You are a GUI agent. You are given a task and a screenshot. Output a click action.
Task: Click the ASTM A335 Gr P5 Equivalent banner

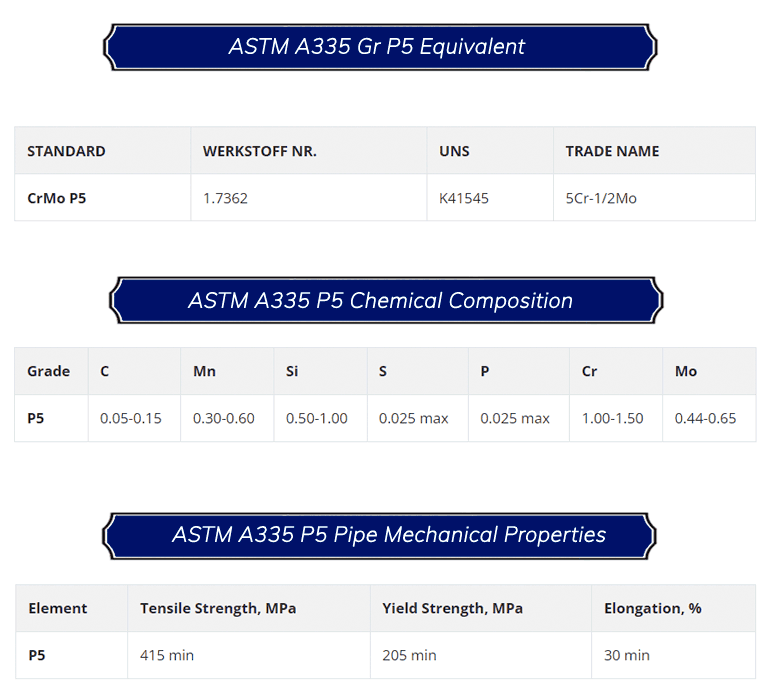tap(380, 47)
